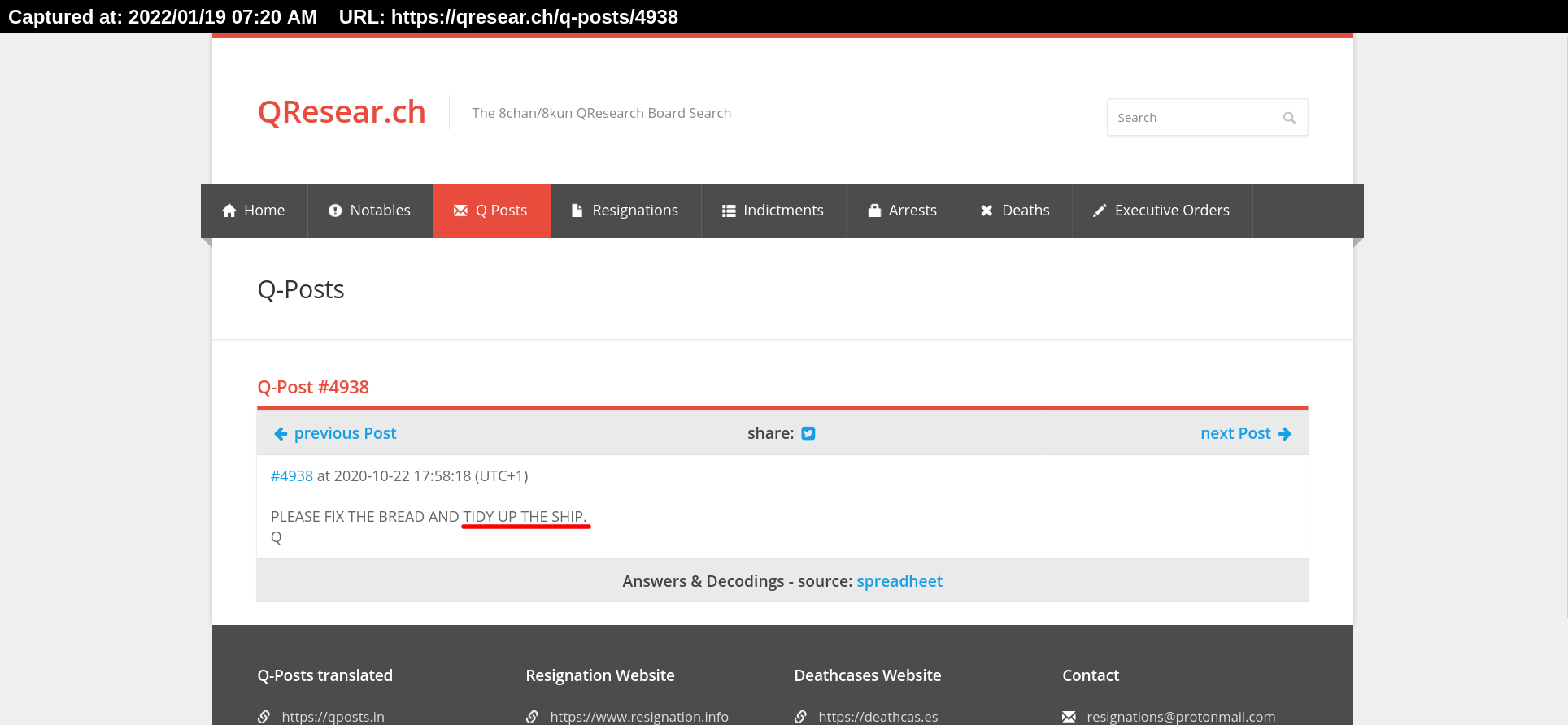The height and width of the screenshot is (725, 1568).
Task: Open Executive Orders page
Action: pos(1162,211)
